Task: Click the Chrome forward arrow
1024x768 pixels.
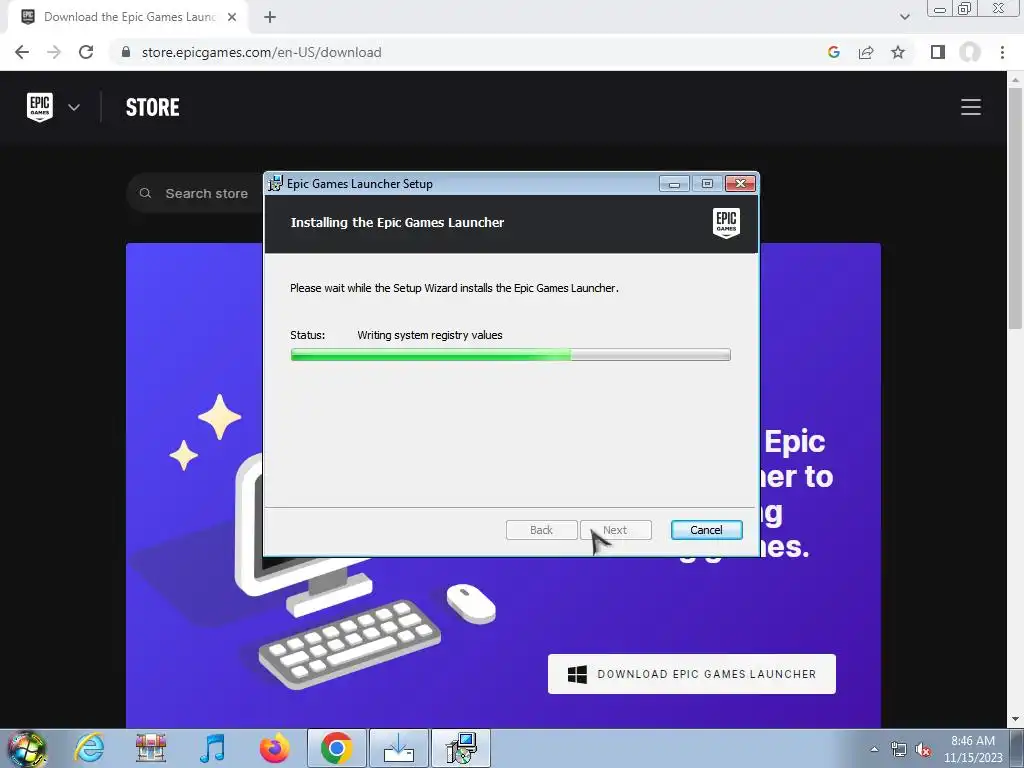Action: point(54,52)
